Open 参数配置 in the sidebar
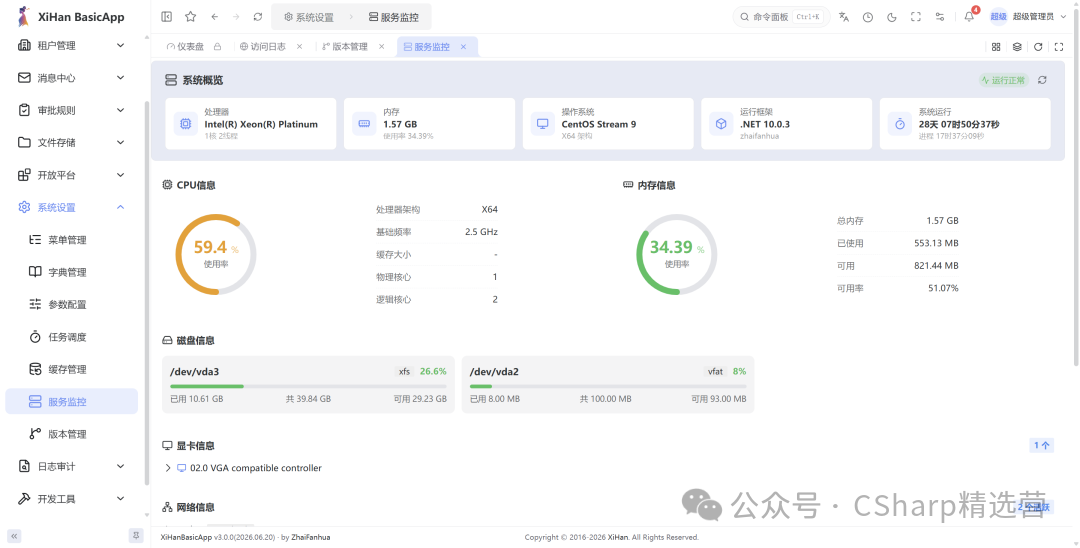The height and width of the screenshot is (548, 1080). pos(72,305)
